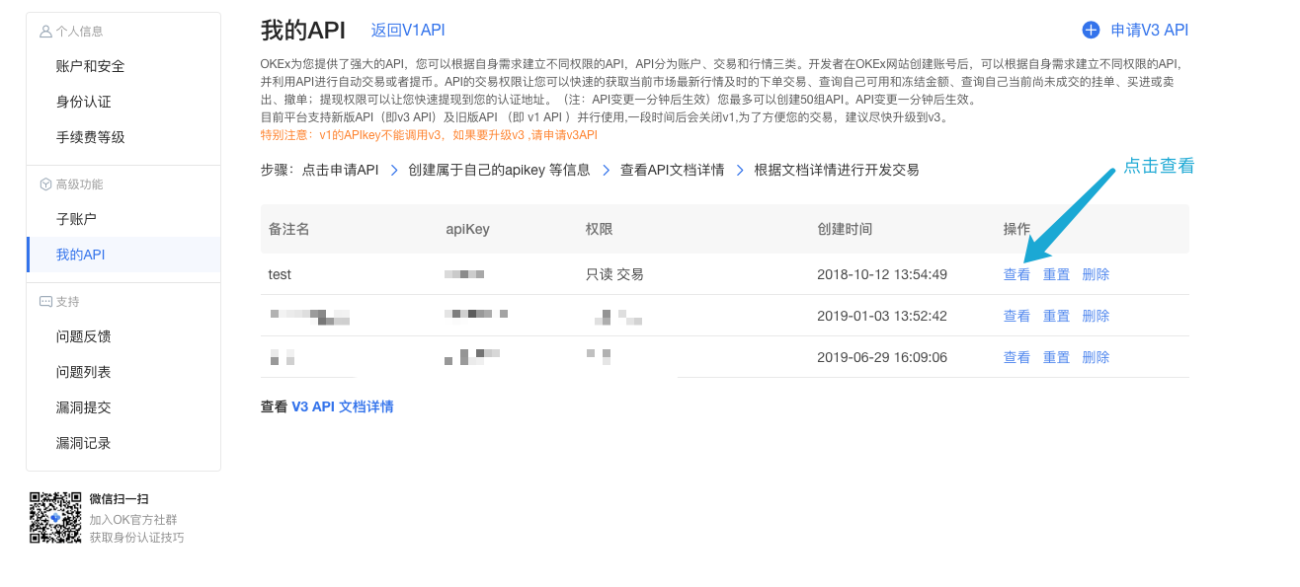Open the V3 API 文档详情 link
Screen dimensions: 1300x587
pos(342,407)
